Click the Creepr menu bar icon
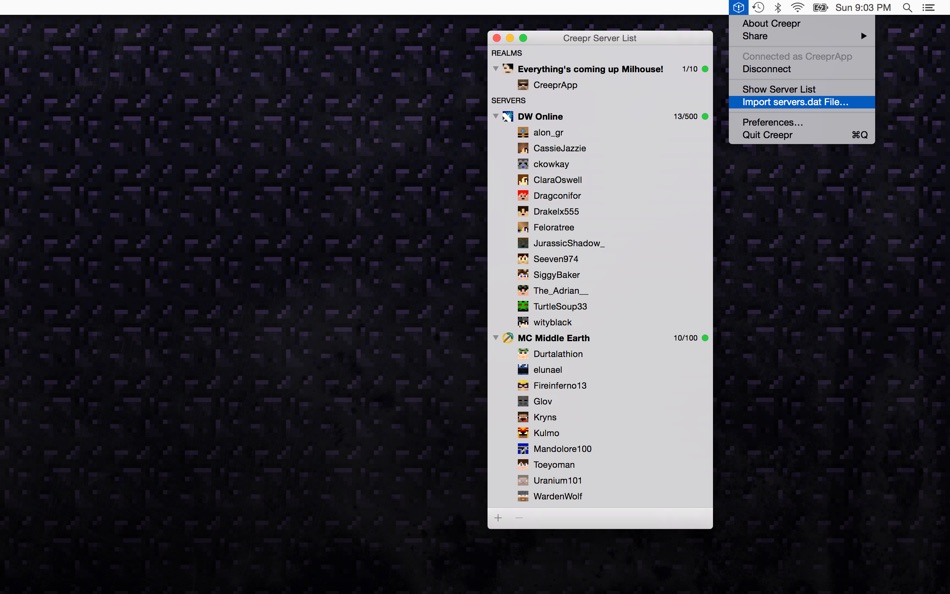The image size is (950, 594). pyautogui.click(x=738, y=7)
